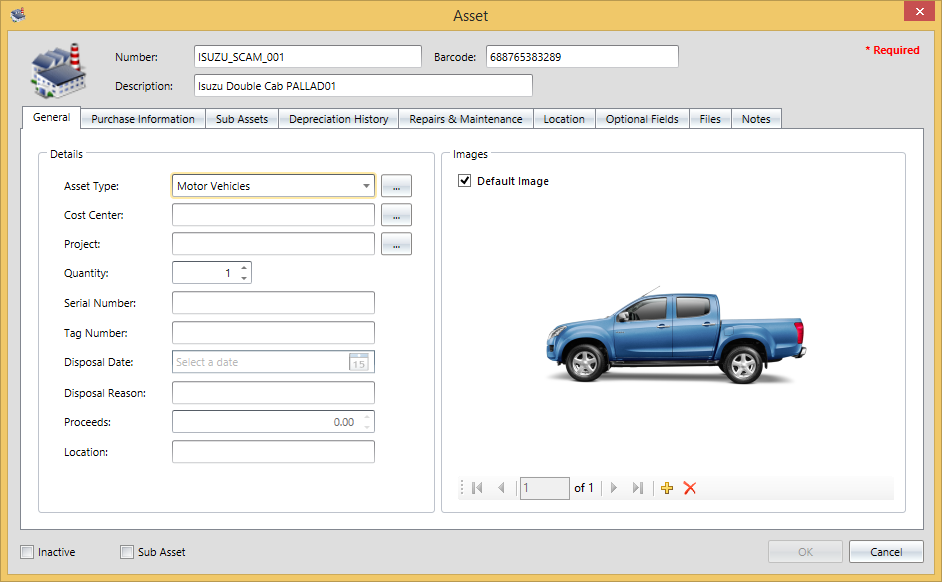
Task: Go to last image in navigator
Action: coord(637,488)
